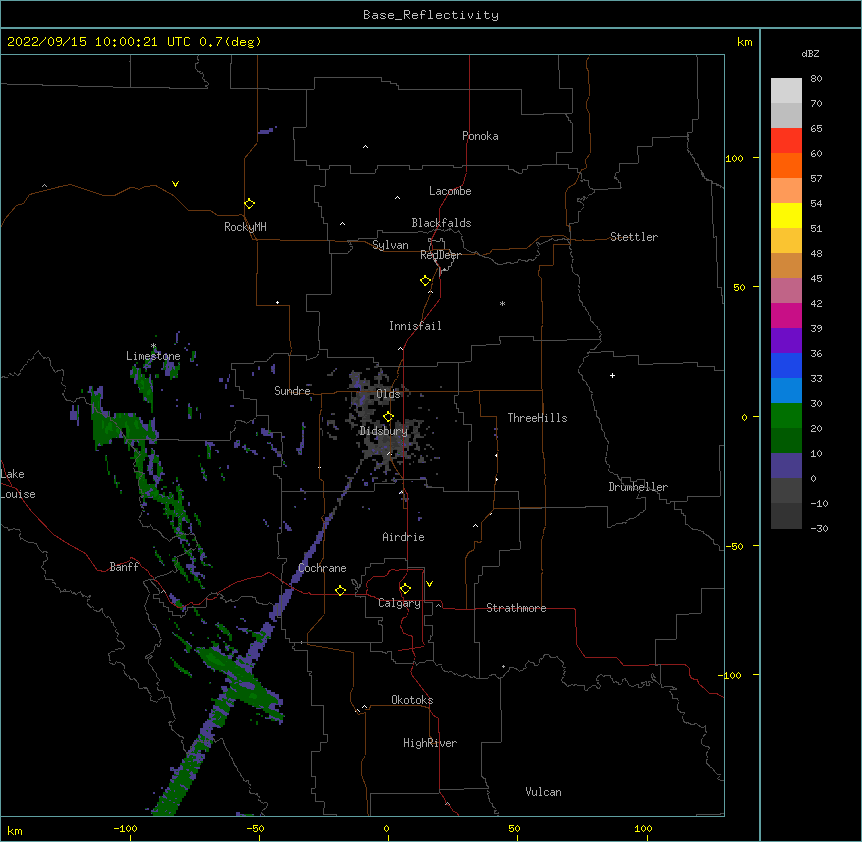Click the yellow diamond marker east of Cochrane
862x842 pixels.
[340, 590]
